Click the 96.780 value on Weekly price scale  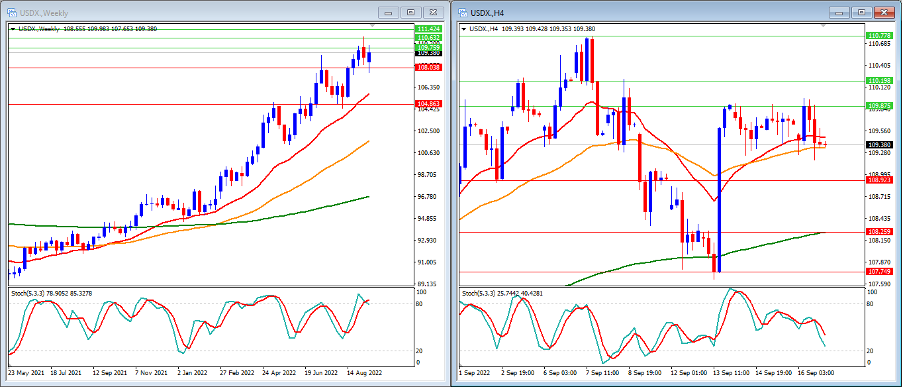[428, 197]
